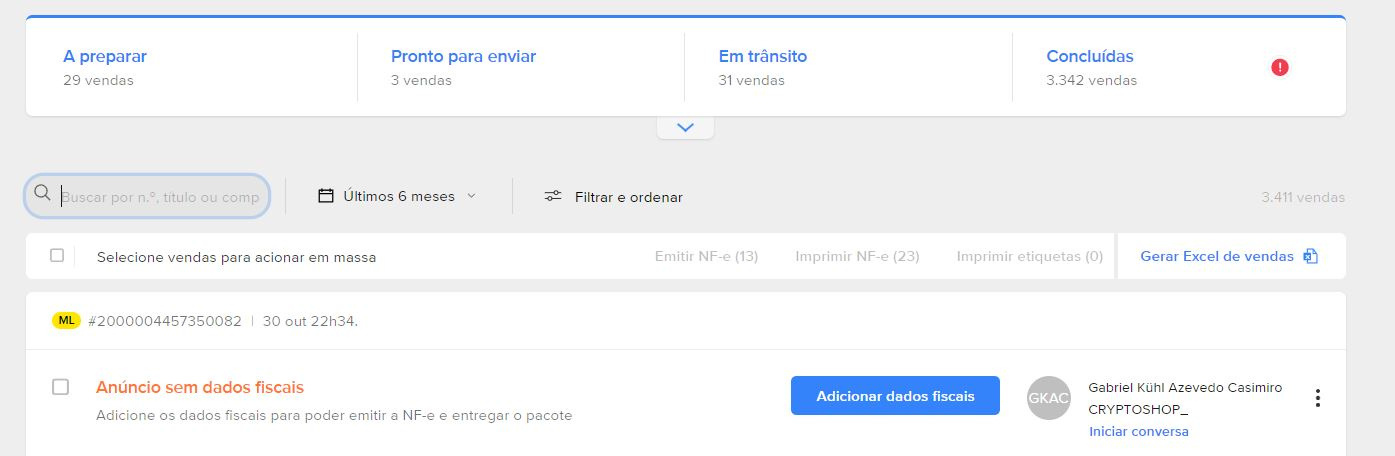Click the GKAC buyer avatar
Viewport: 1395px width, 456px height.
(1049, 398)
